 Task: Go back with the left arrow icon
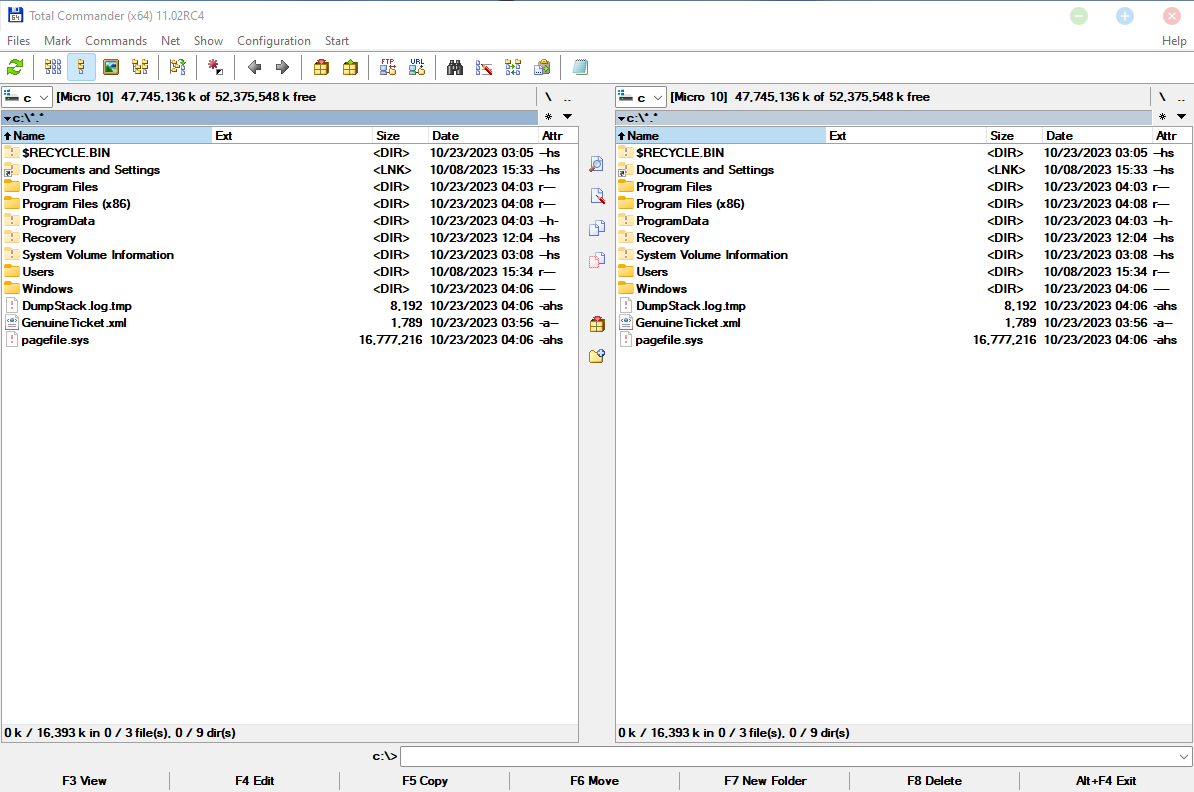pos(254,67)
